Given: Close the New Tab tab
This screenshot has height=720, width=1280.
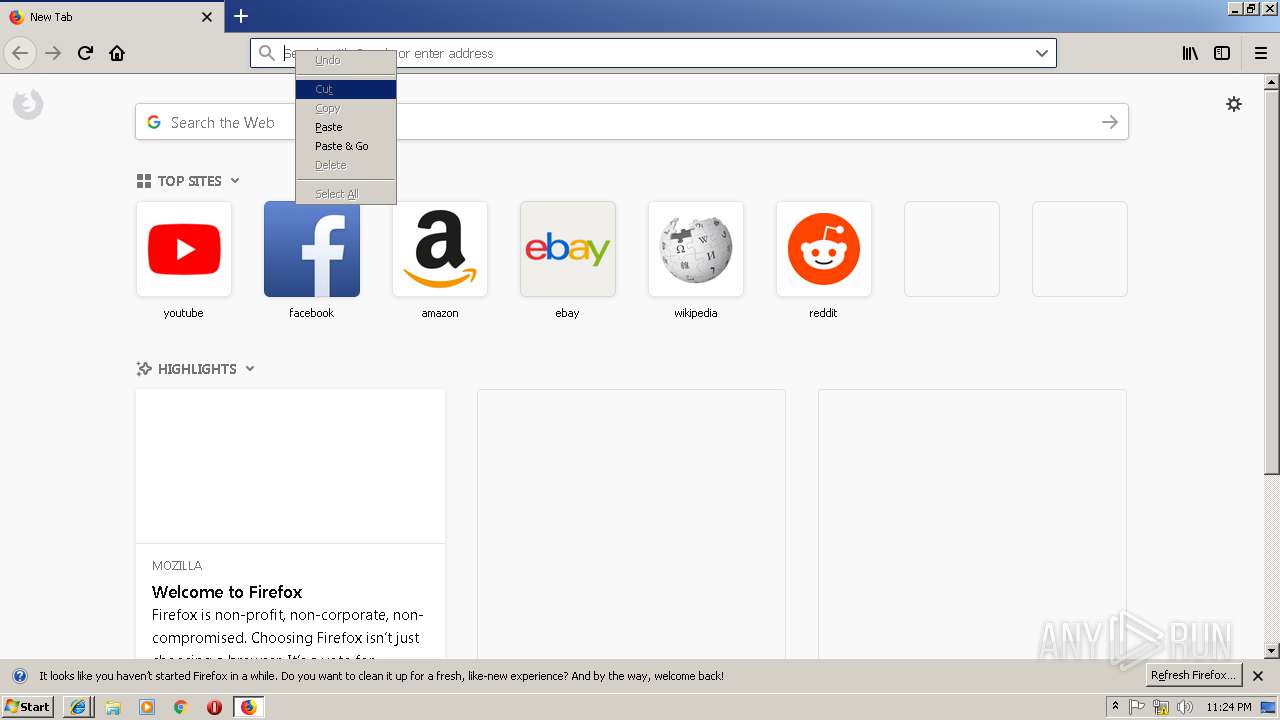Looking at the screenshot, I should click(x=207, y=17).
